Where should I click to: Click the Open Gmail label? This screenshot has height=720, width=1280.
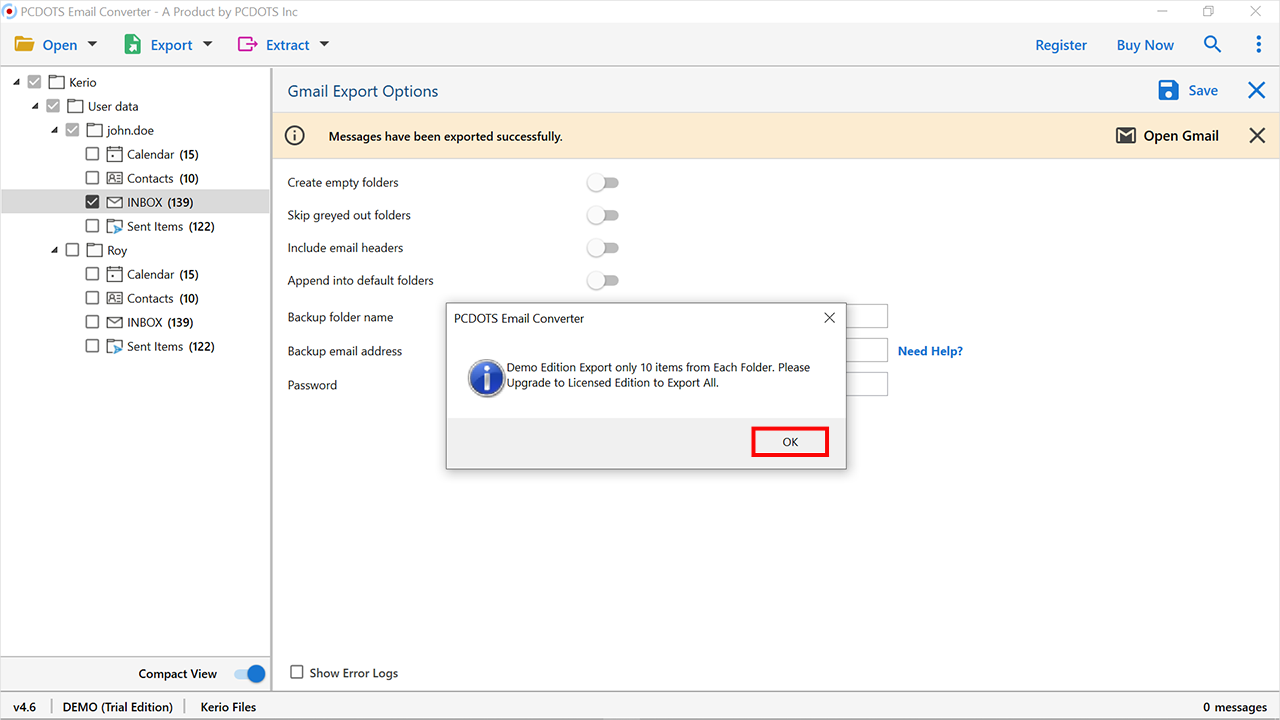[x=1181, y=136]
